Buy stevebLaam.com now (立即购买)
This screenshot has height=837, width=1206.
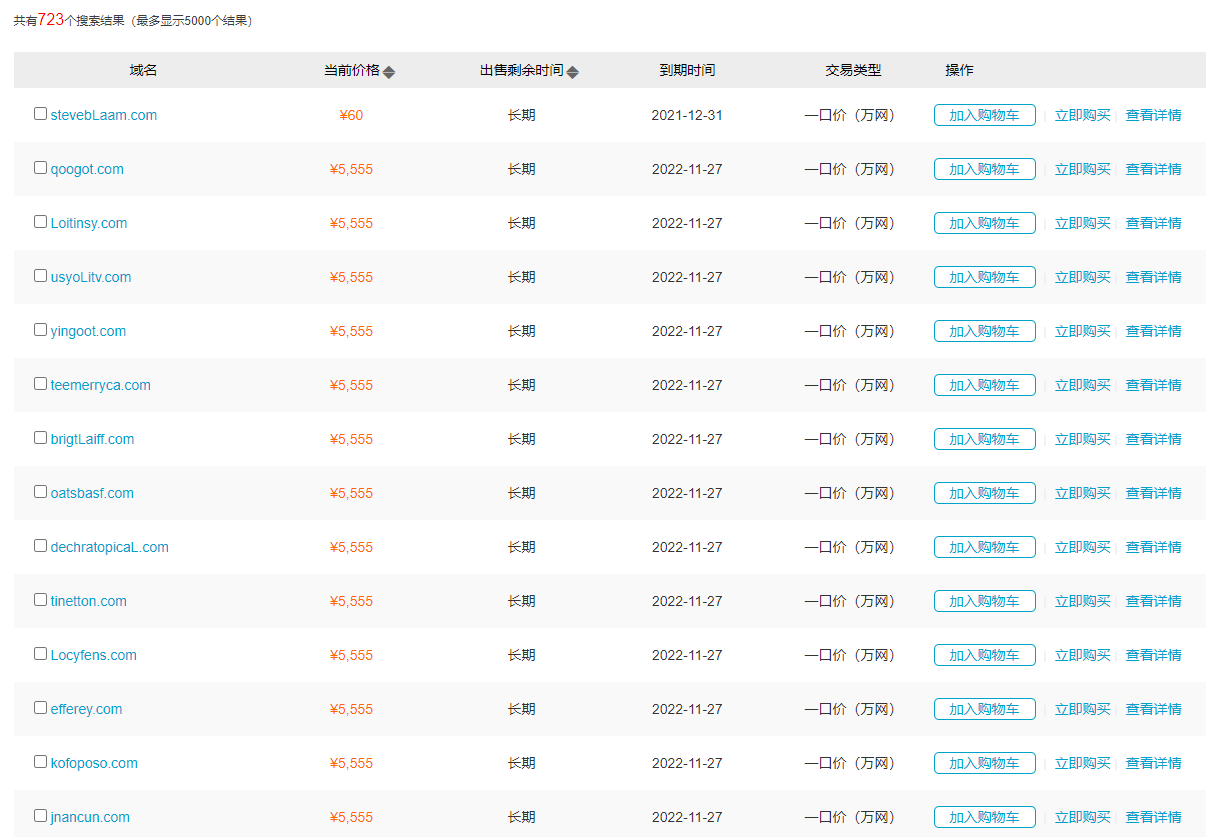point(1083,115)
